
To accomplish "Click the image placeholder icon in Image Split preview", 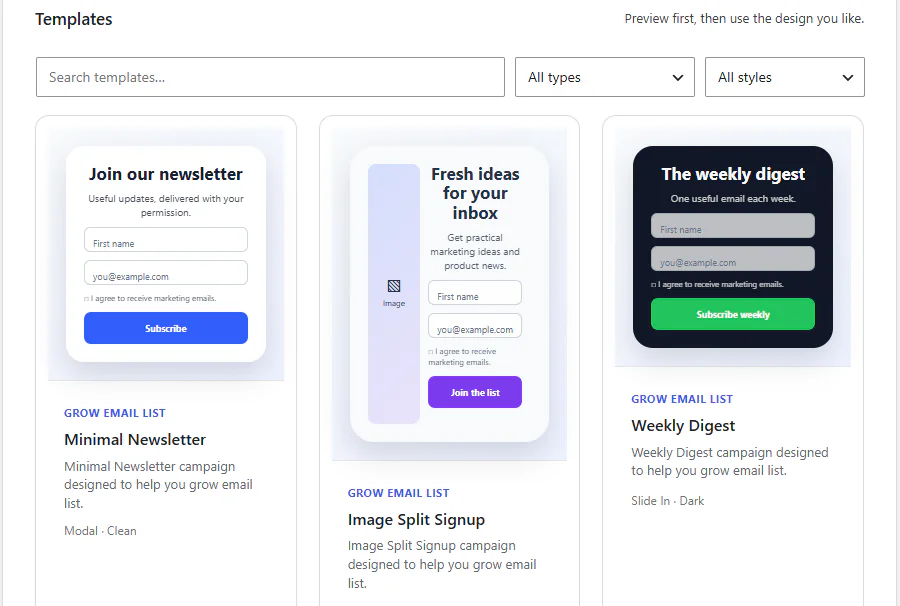I will point(394,286).
